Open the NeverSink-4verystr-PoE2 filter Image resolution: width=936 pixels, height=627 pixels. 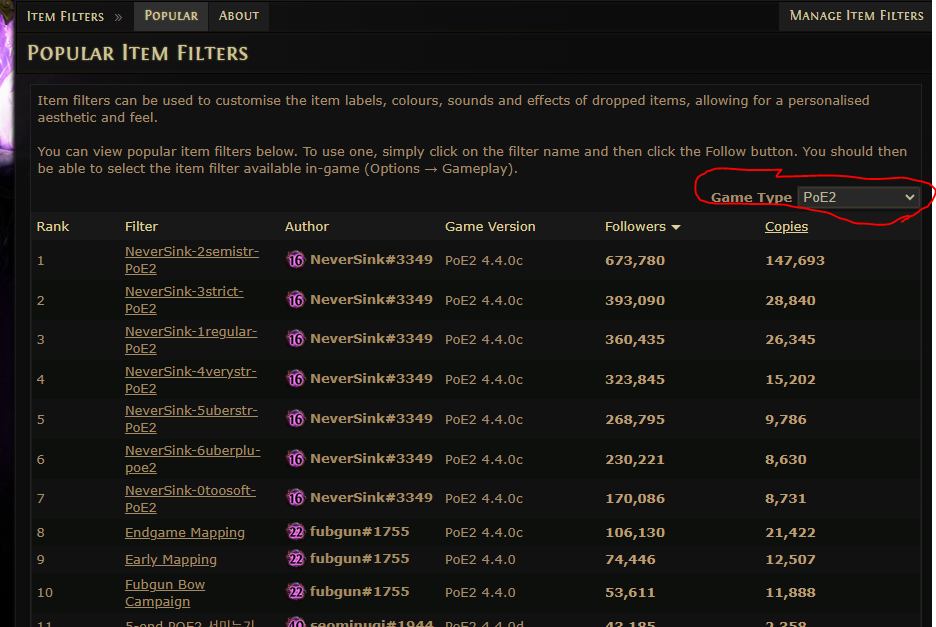pyautogui.click(x=190, y=380)
